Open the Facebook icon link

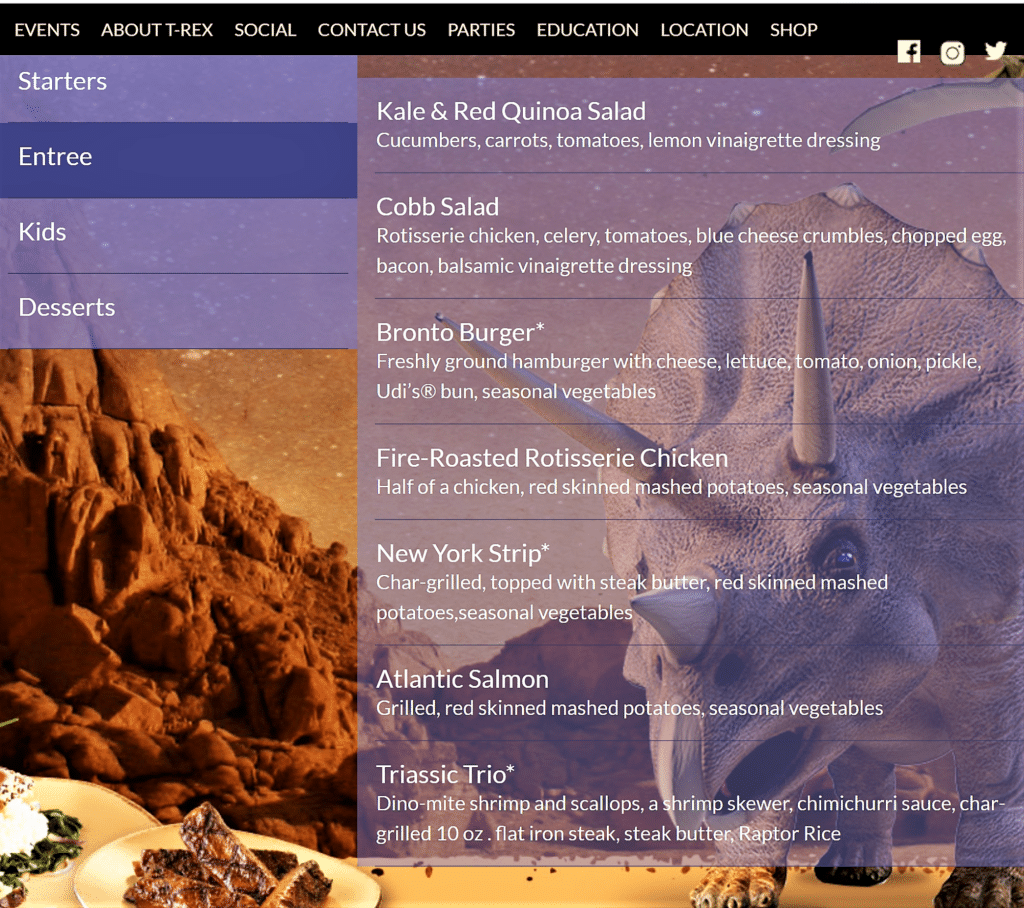[x=908, y=52]
